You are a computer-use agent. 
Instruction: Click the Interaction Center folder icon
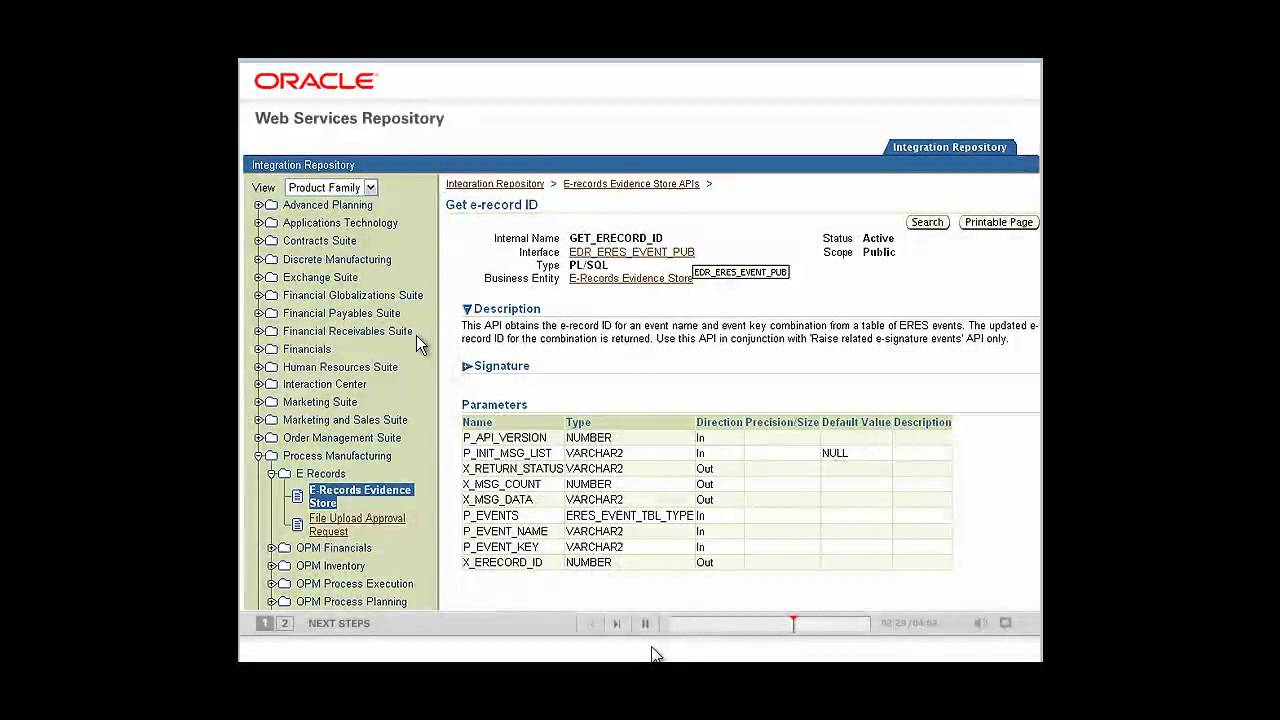point(271,384)
